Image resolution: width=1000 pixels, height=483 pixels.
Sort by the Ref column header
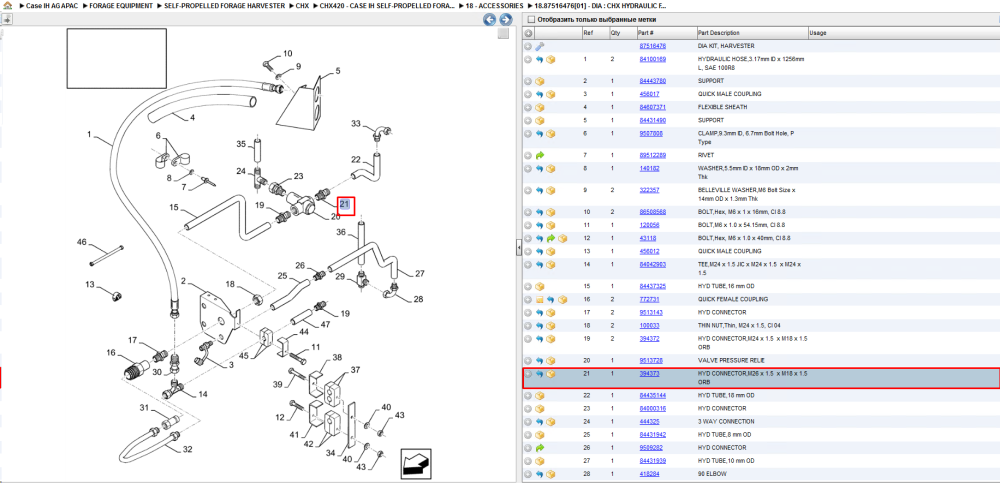pos(595,33)
